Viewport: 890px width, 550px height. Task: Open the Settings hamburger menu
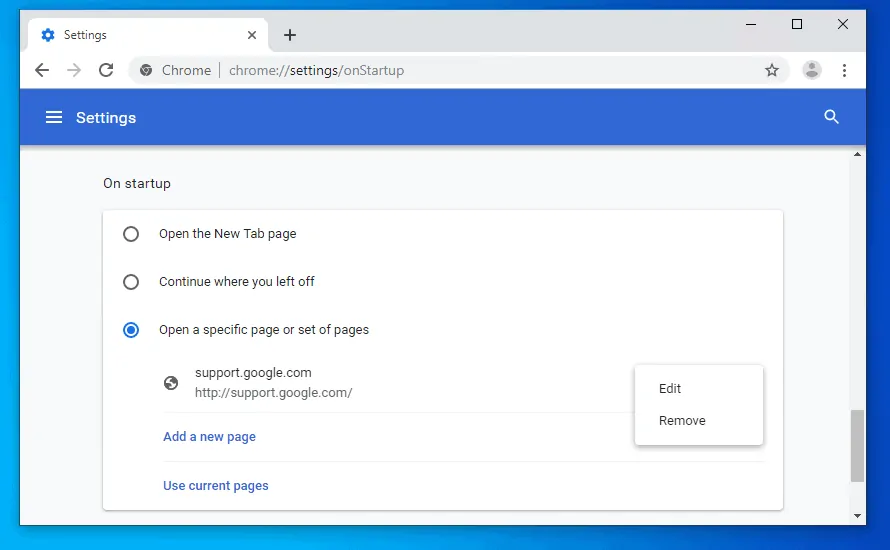click(54, 117)
